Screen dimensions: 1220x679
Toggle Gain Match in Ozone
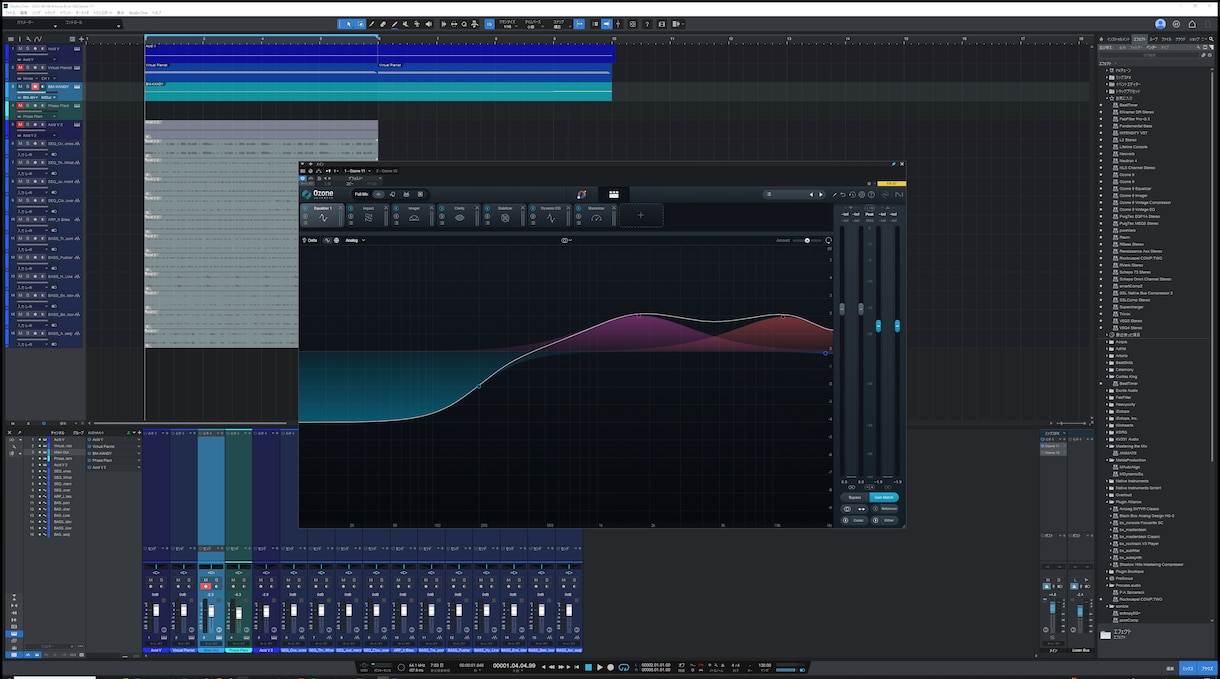(x=884, y=497)
